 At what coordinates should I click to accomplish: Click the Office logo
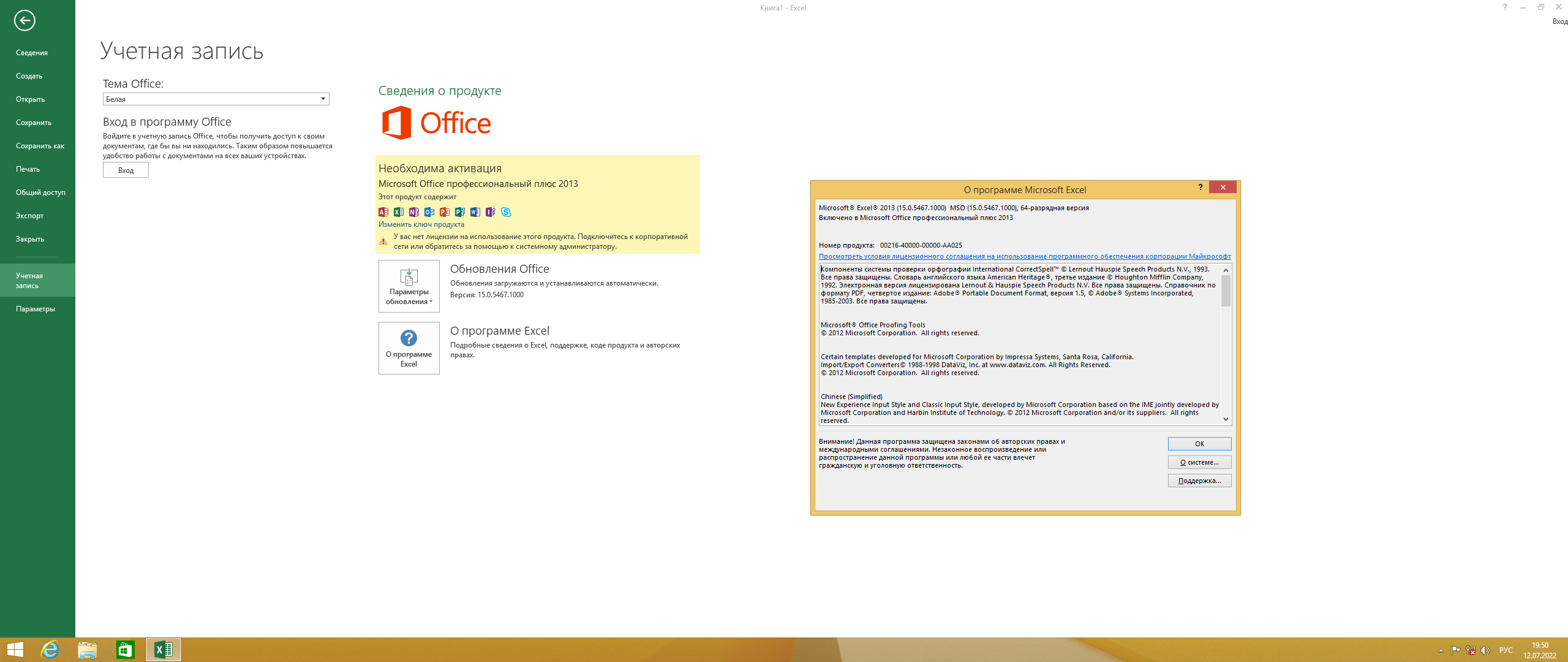[x=436, y=123]
